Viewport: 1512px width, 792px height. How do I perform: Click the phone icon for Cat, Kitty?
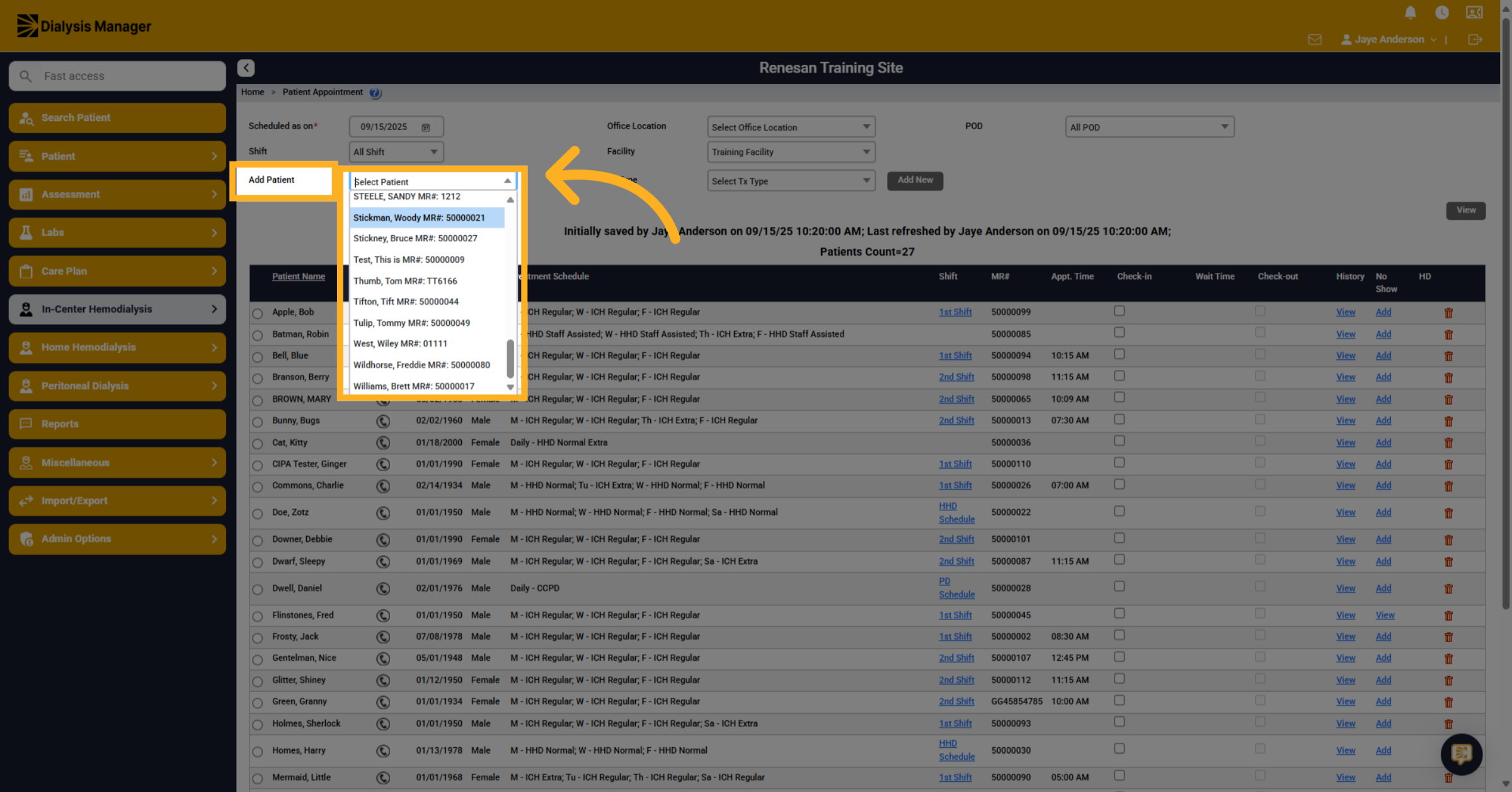[383, 443]
